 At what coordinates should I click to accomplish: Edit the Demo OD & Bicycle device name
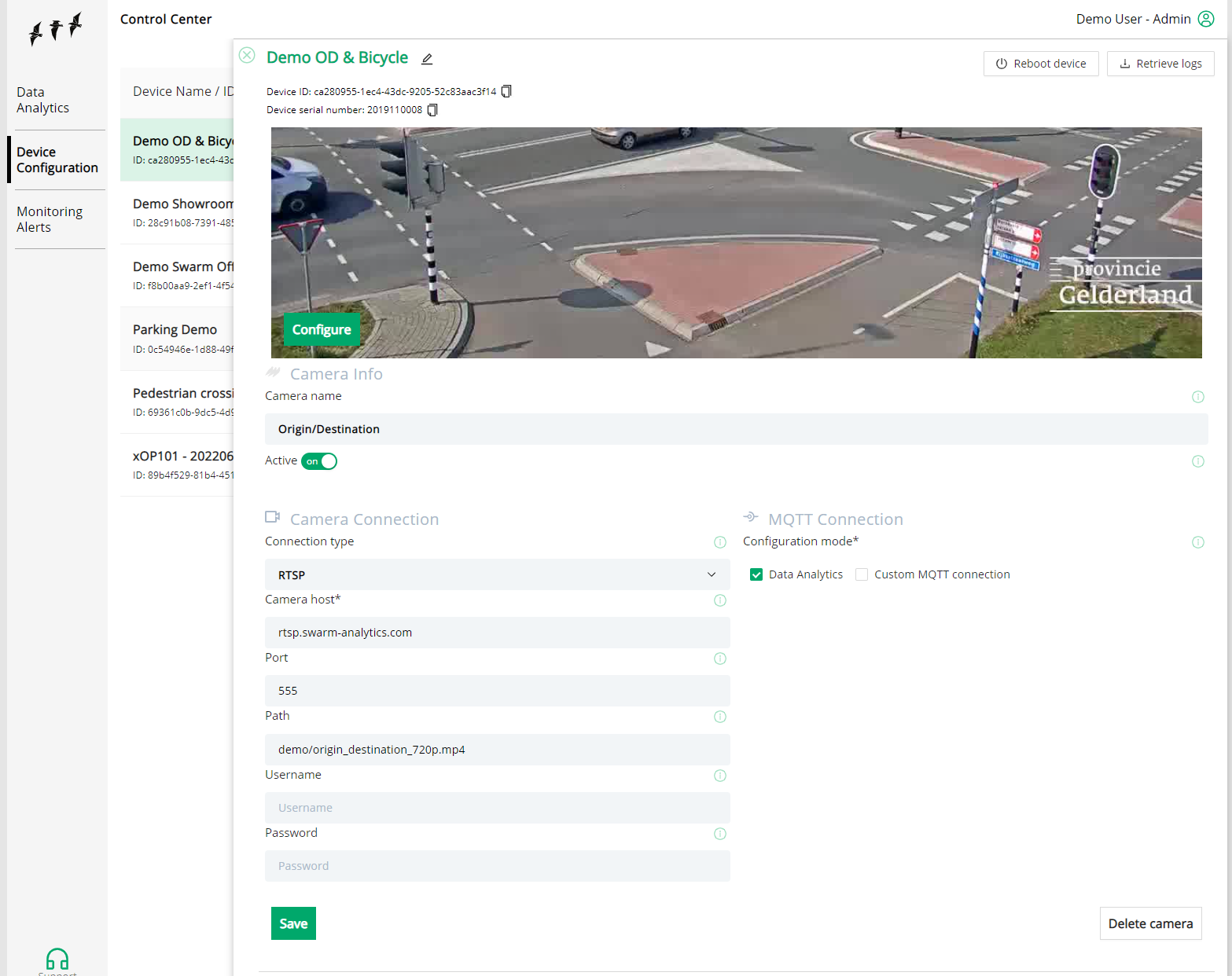click(x=427, y=59)
